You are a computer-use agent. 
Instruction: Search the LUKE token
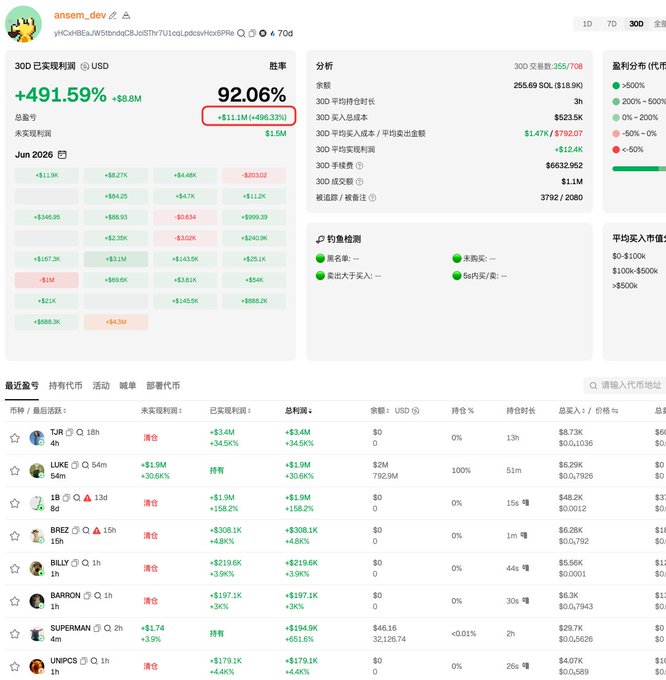(x=85, y=465)
